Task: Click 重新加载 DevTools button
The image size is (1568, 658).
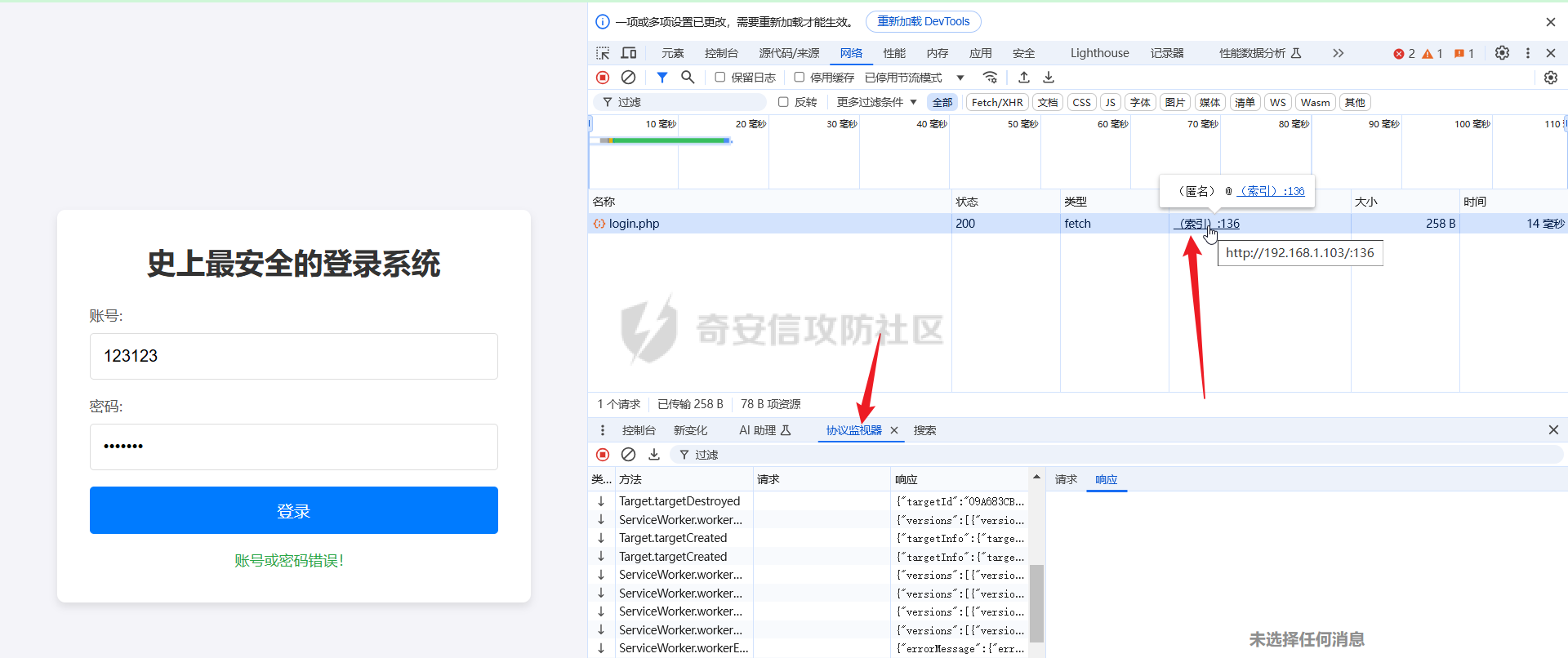Action: pyautogui.click(x=923, y=22)
